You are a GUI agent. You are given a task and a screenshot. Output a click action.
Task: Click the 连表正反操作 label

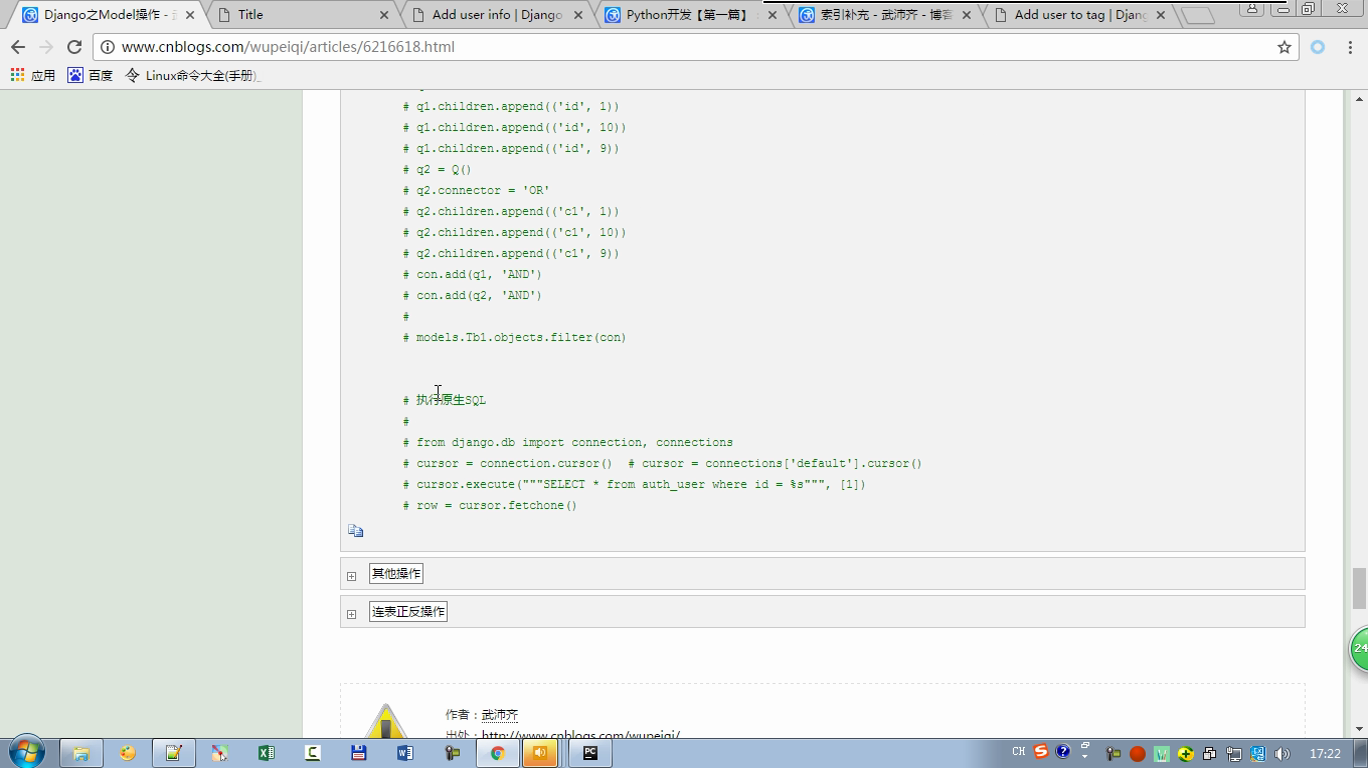click(x=408, y=611)
